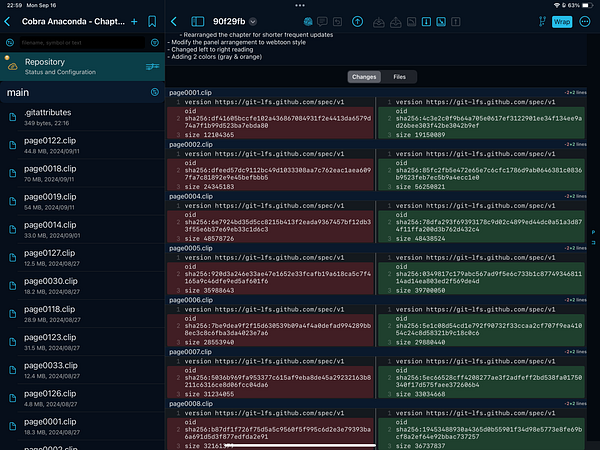Toggle the Wrap line-wrapping button

(562, 21)
